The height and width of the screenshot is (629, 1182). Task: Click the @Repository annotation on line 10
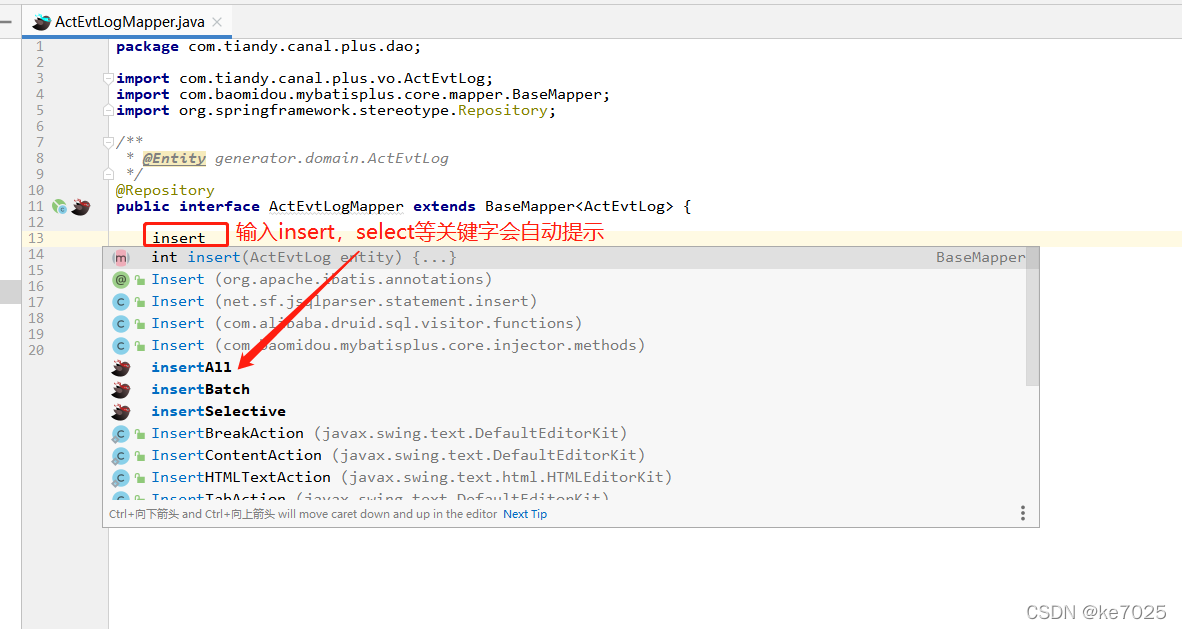[x=165, y=190]
